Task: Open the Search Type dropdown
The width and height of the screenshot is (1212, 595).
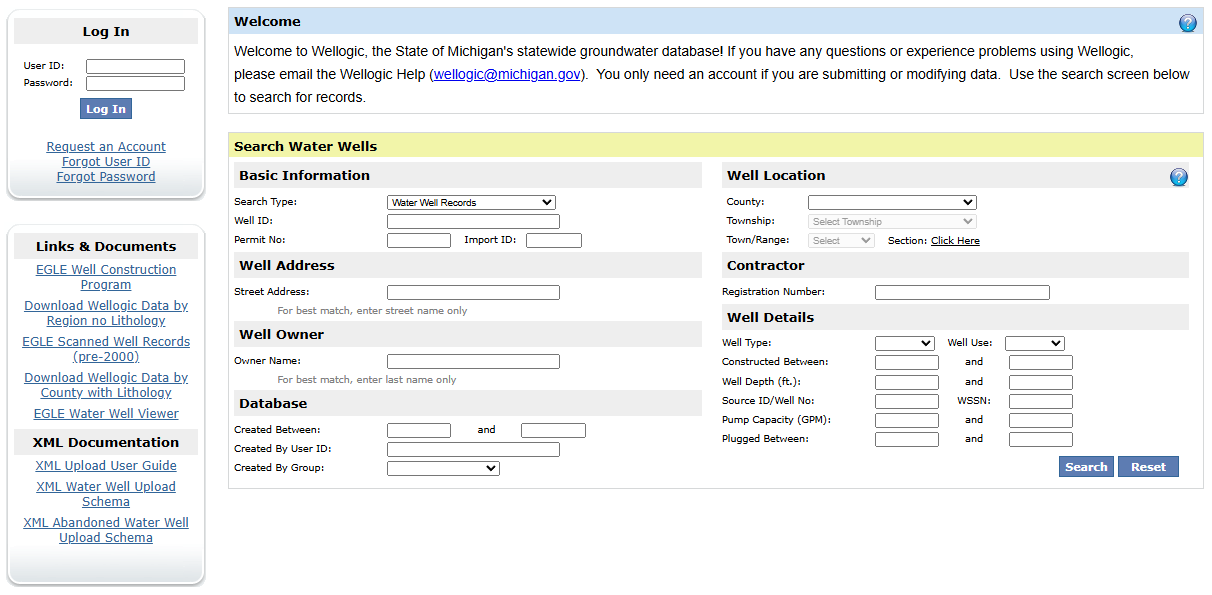Action: click(x=471, y=202)
